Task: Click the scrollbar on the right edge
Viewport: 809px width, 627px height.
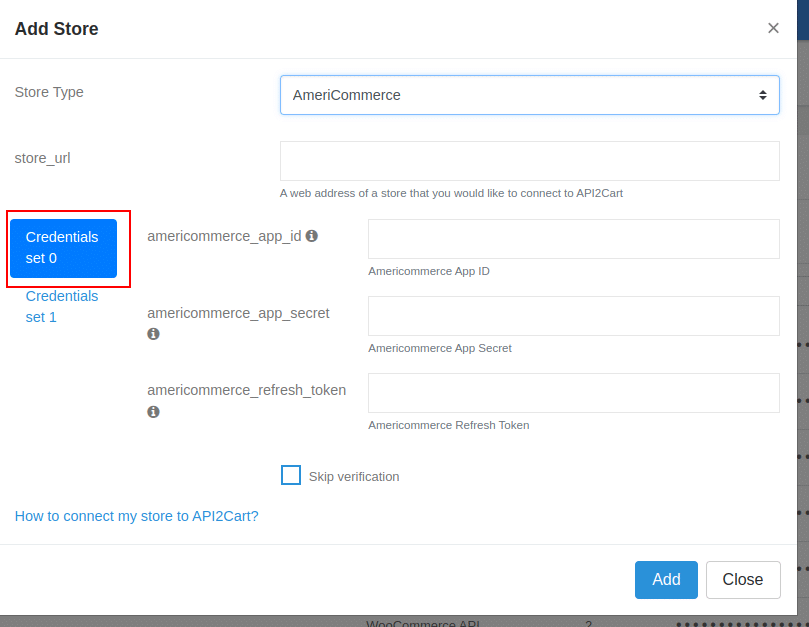Action: [x=803, y=300]
